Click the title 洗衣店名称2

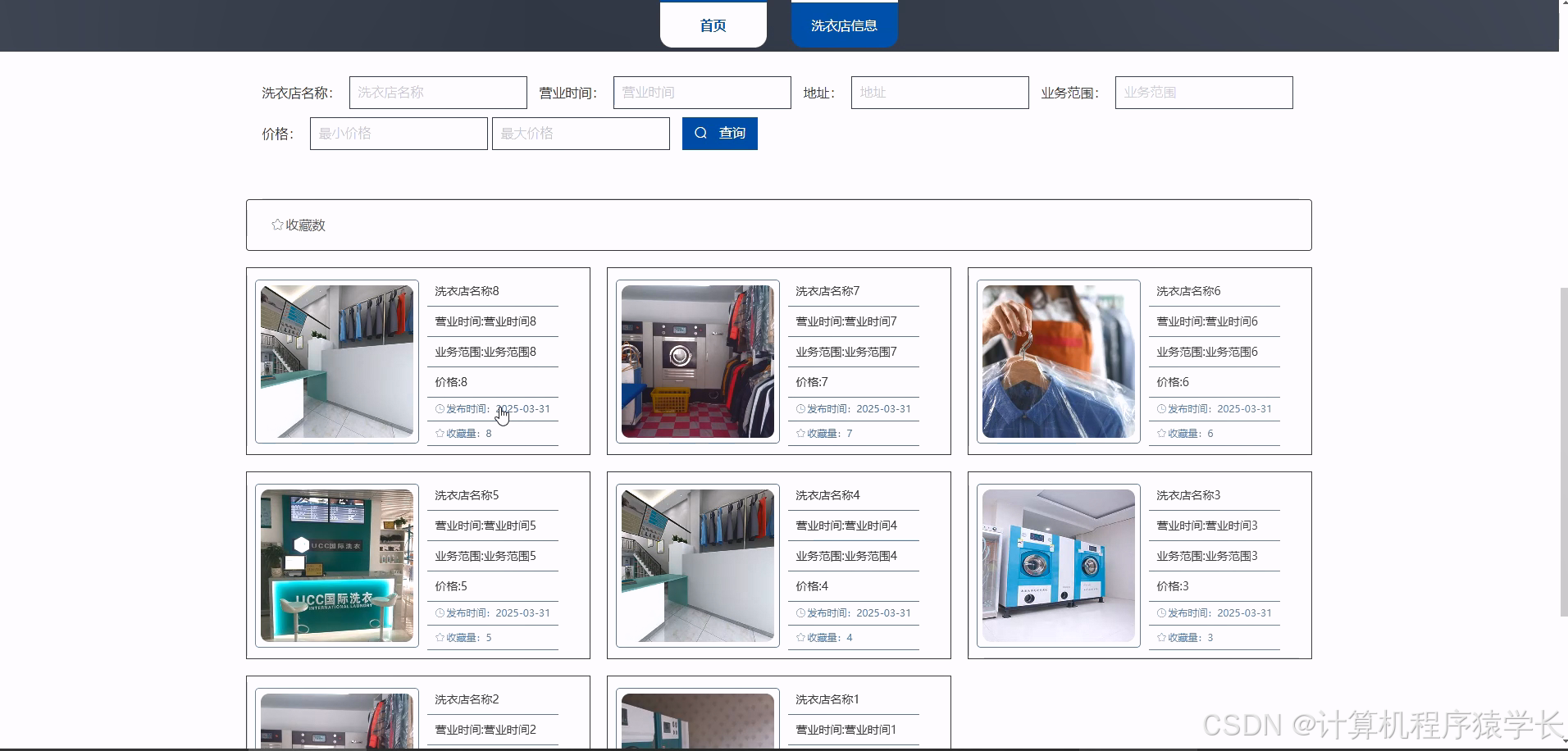point(467,699)
